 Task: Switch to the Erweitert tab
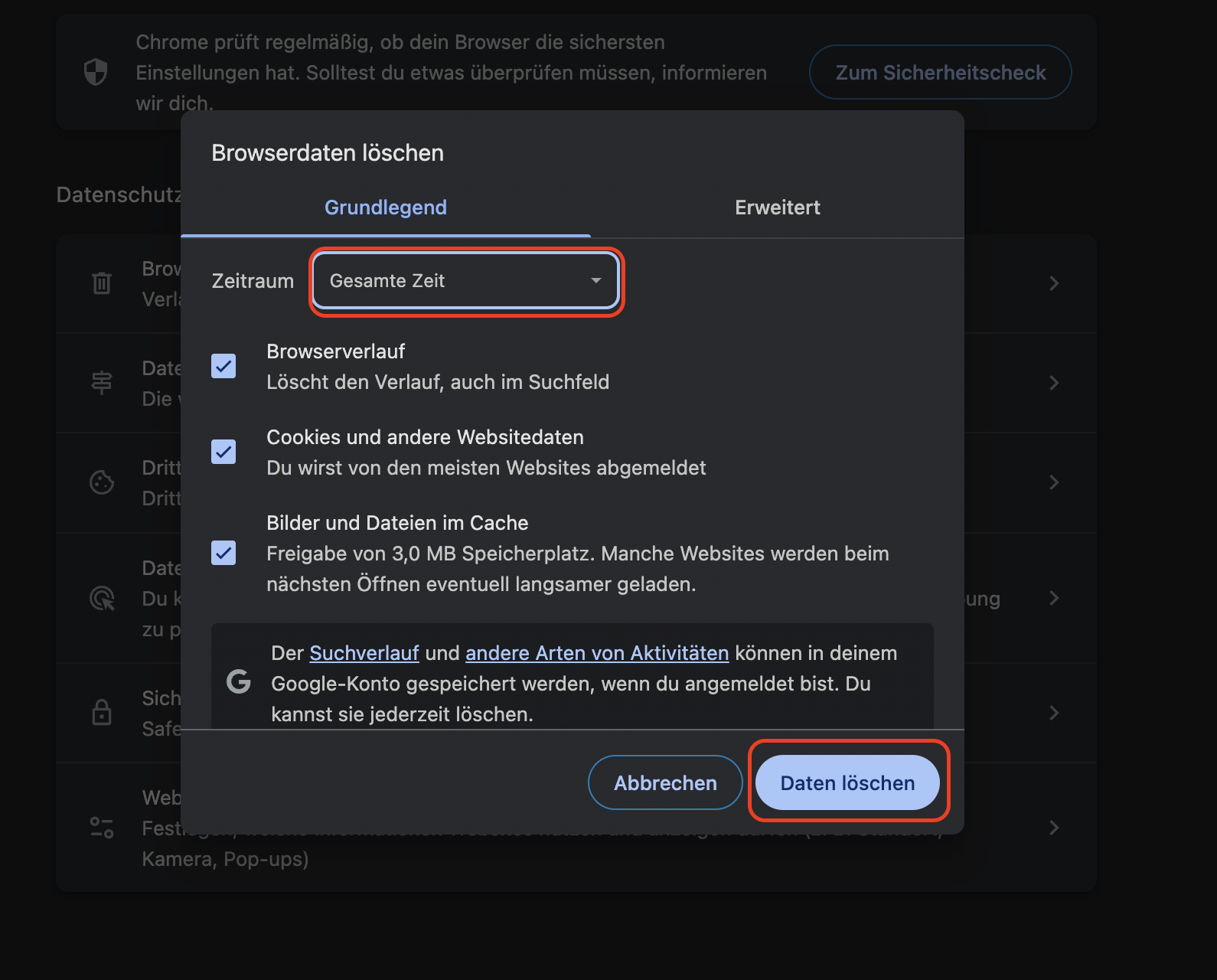pos(778,207)
